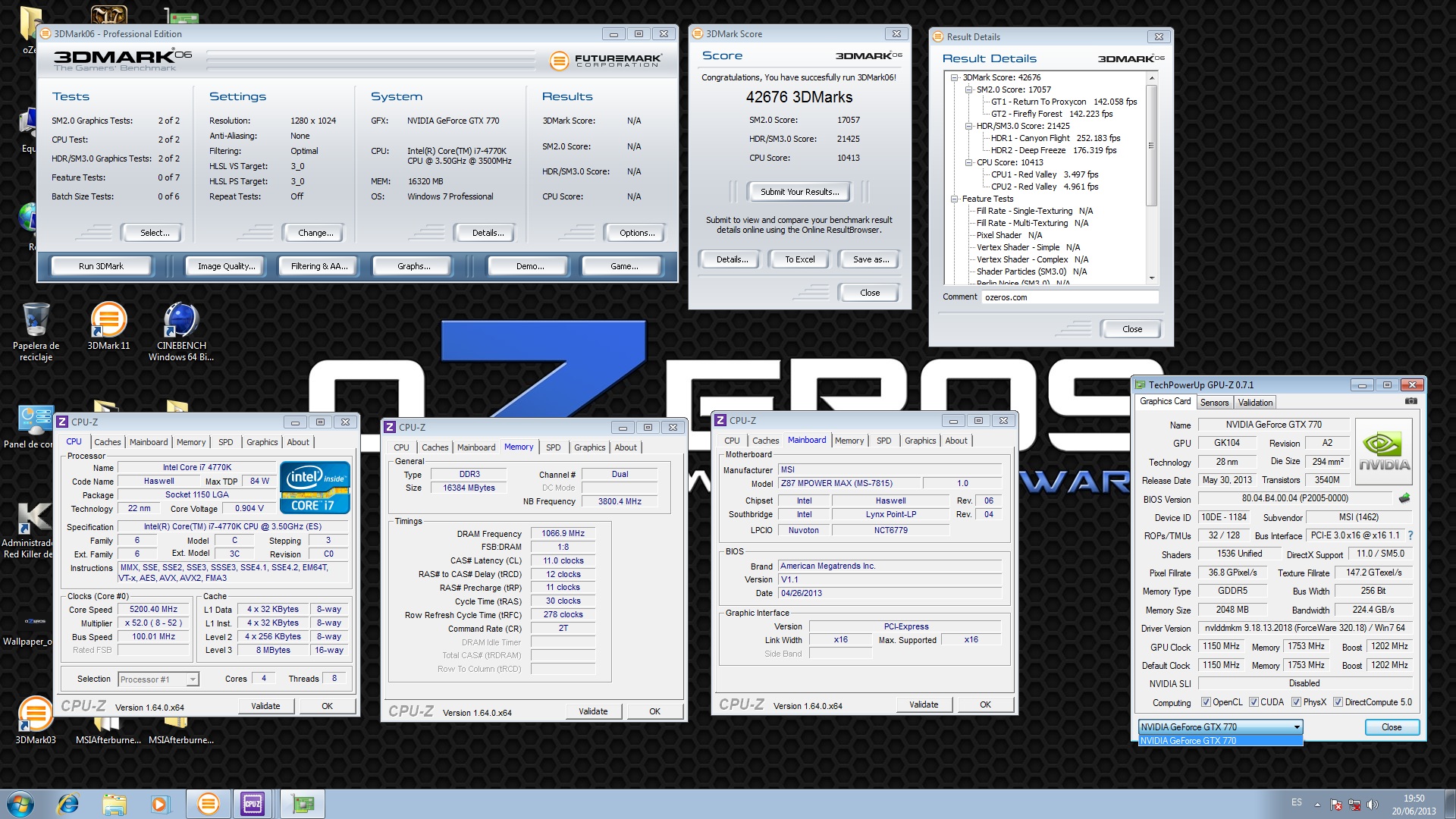Click the Windows Start orb

[20, 804]
